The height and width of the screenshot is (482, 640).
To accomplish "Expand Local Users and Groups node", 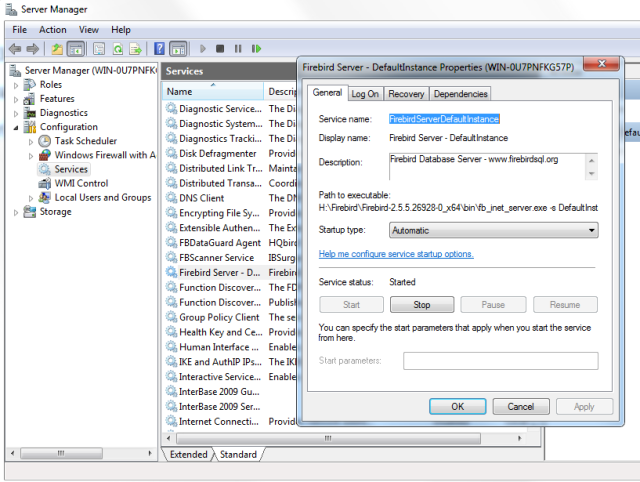I will (31, 198).
